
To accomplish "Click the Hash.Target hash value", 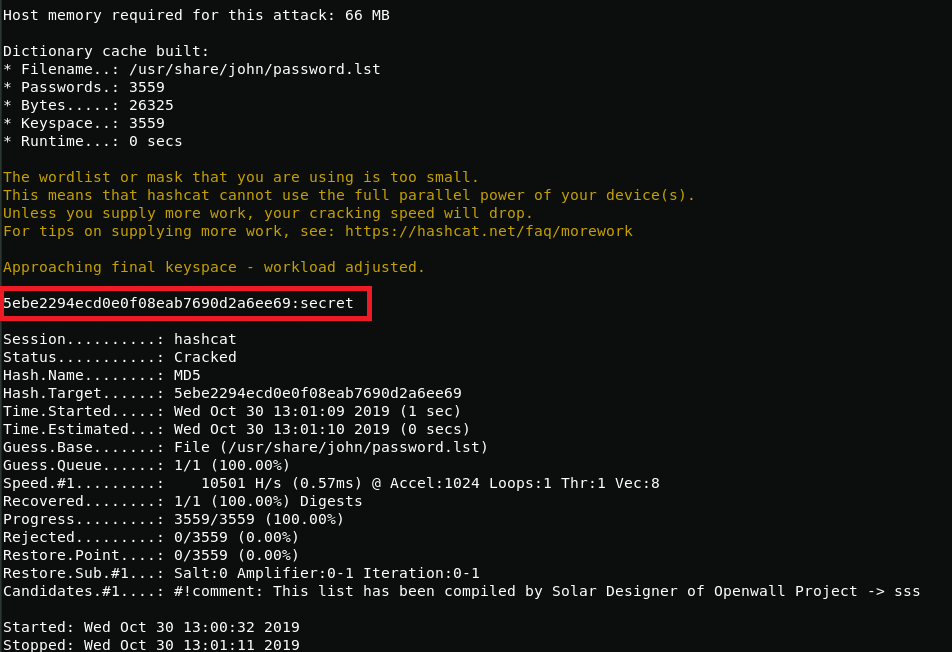I will click(x=318, y=393).
